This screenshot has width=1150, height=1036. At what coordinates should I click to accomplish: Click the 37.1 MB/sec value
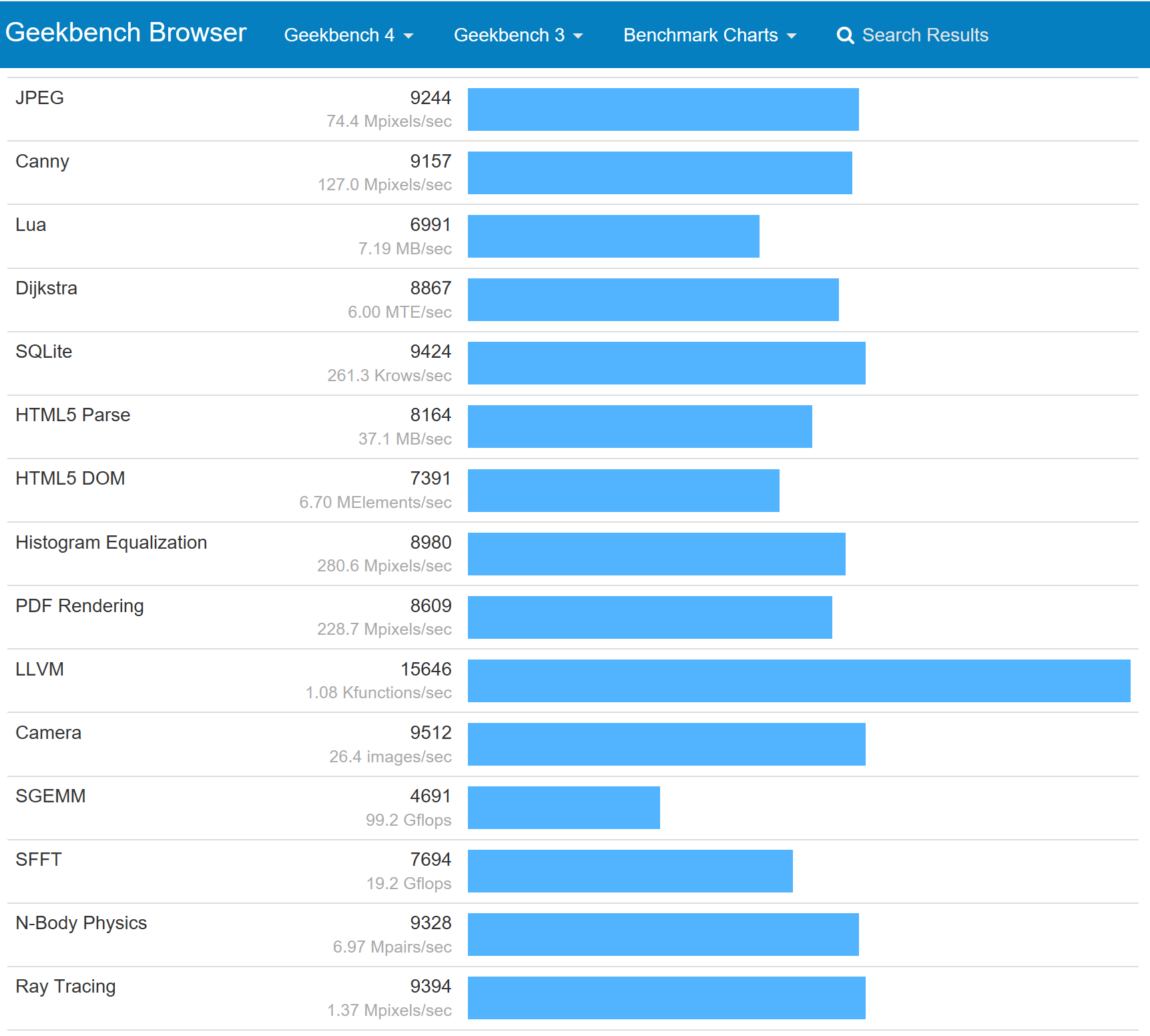(x=404, y=439)
